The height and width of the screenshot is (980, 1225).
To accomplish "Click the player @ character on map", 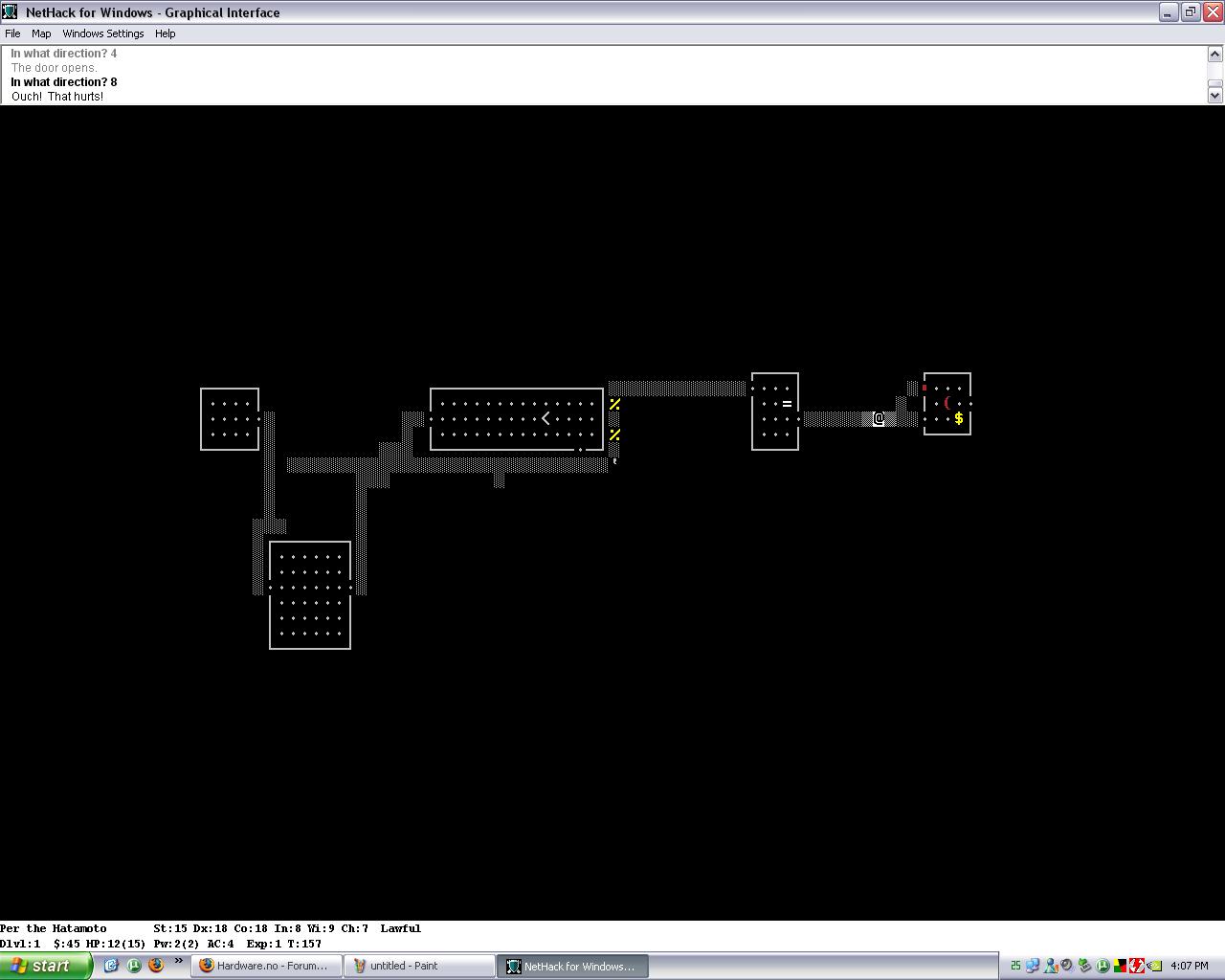I will (879, 418).
